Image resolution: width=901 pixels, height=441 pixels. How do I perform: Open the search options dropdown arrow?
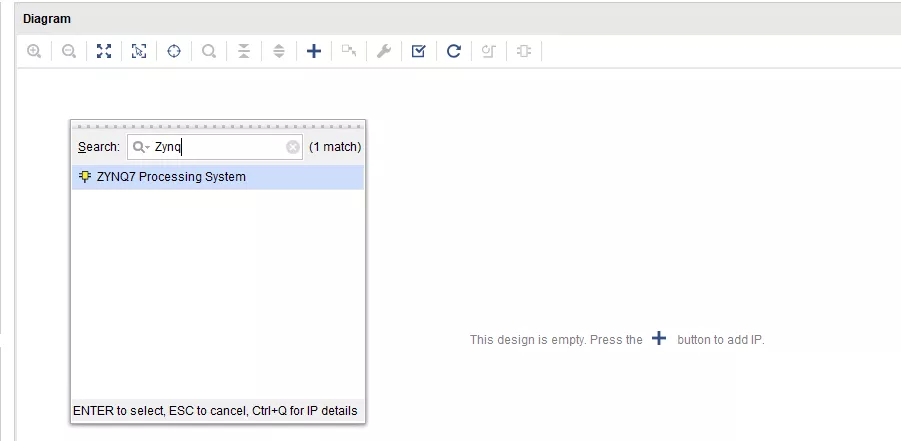tap(142, 147)
